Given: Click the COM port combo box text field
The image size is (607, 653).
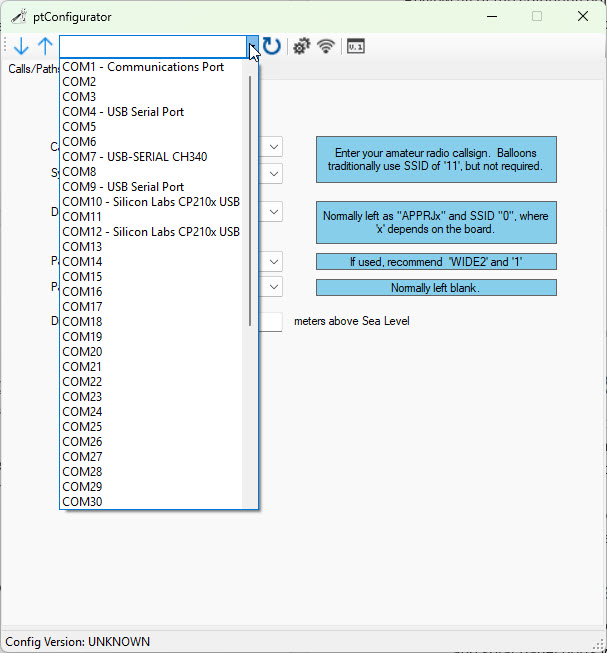Looking at the screenshot, I should point(152,46).
